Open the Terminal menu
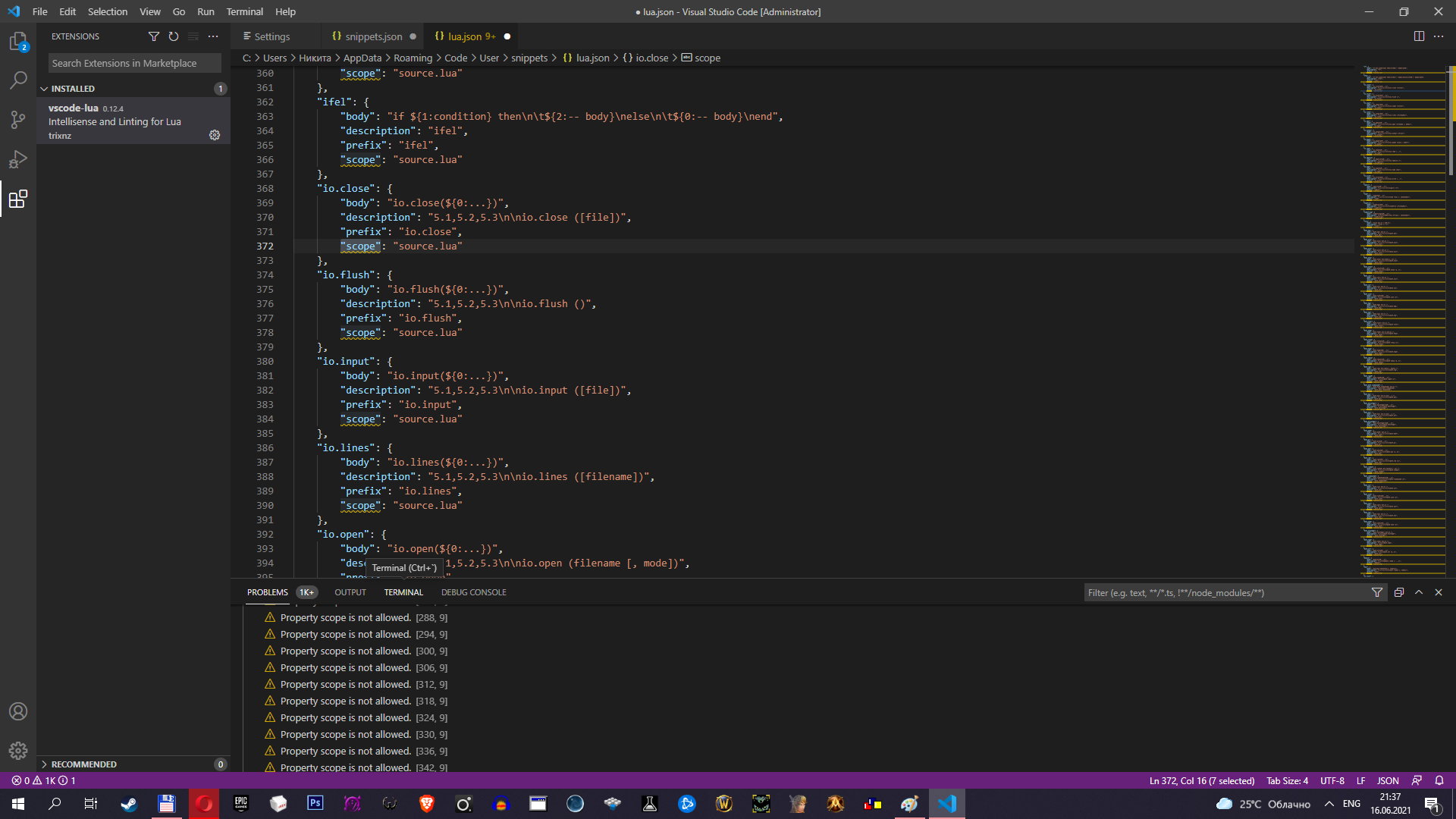Viewport: 1456px width, 819px height. [x=244, y=11]
